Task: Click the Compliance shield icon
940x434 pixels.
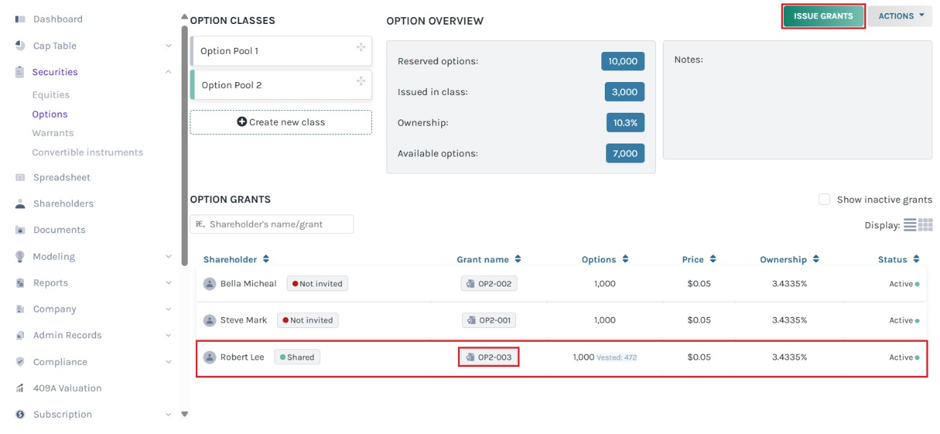Action: coord(20,362)
